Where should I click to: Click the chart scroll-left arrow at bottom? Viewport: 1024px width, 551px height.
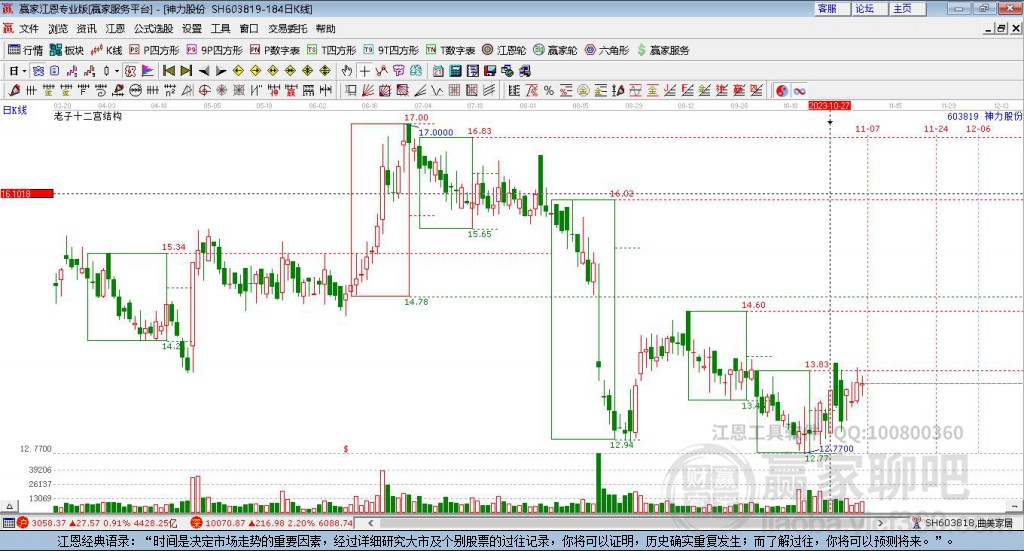(370, 522)
